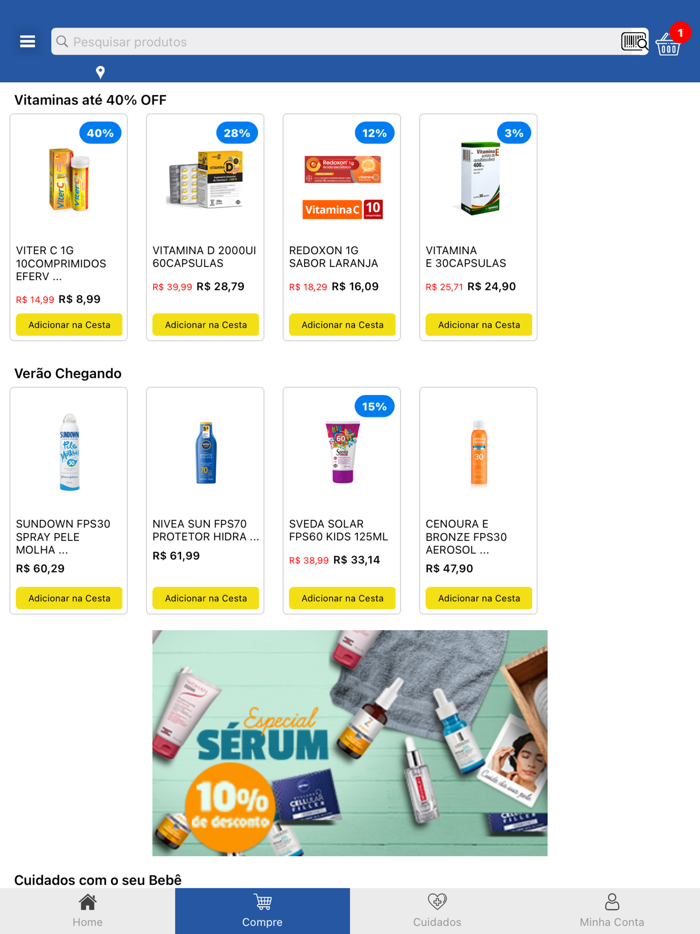Viewport: 700px width, 934px height.
Task: Add Redoxon 1G to basket
Action: tap(342, 325)
